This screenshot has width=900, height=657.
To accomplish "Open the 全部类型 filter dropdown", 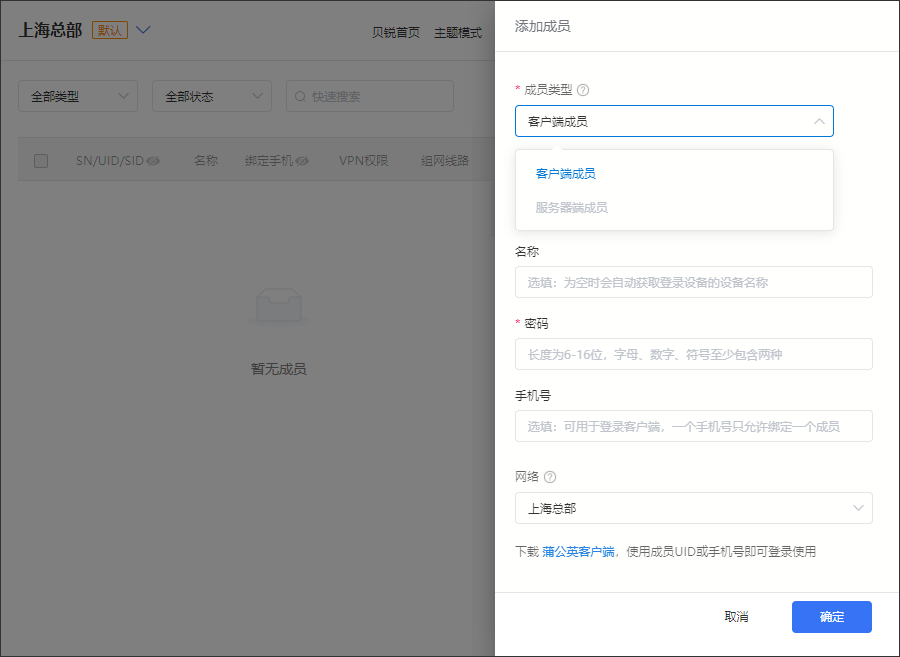I will coord(78,96).
